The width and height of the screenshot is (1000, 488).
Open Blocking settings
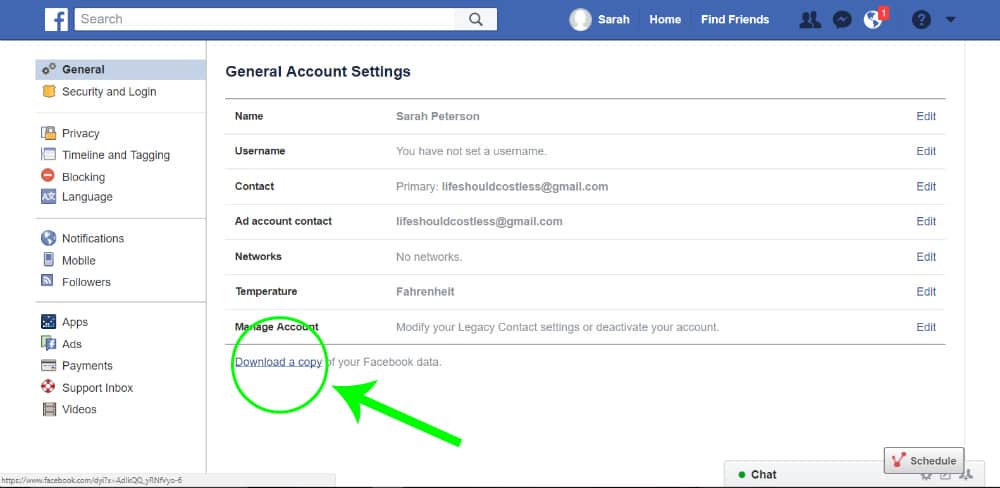point(84,177)
